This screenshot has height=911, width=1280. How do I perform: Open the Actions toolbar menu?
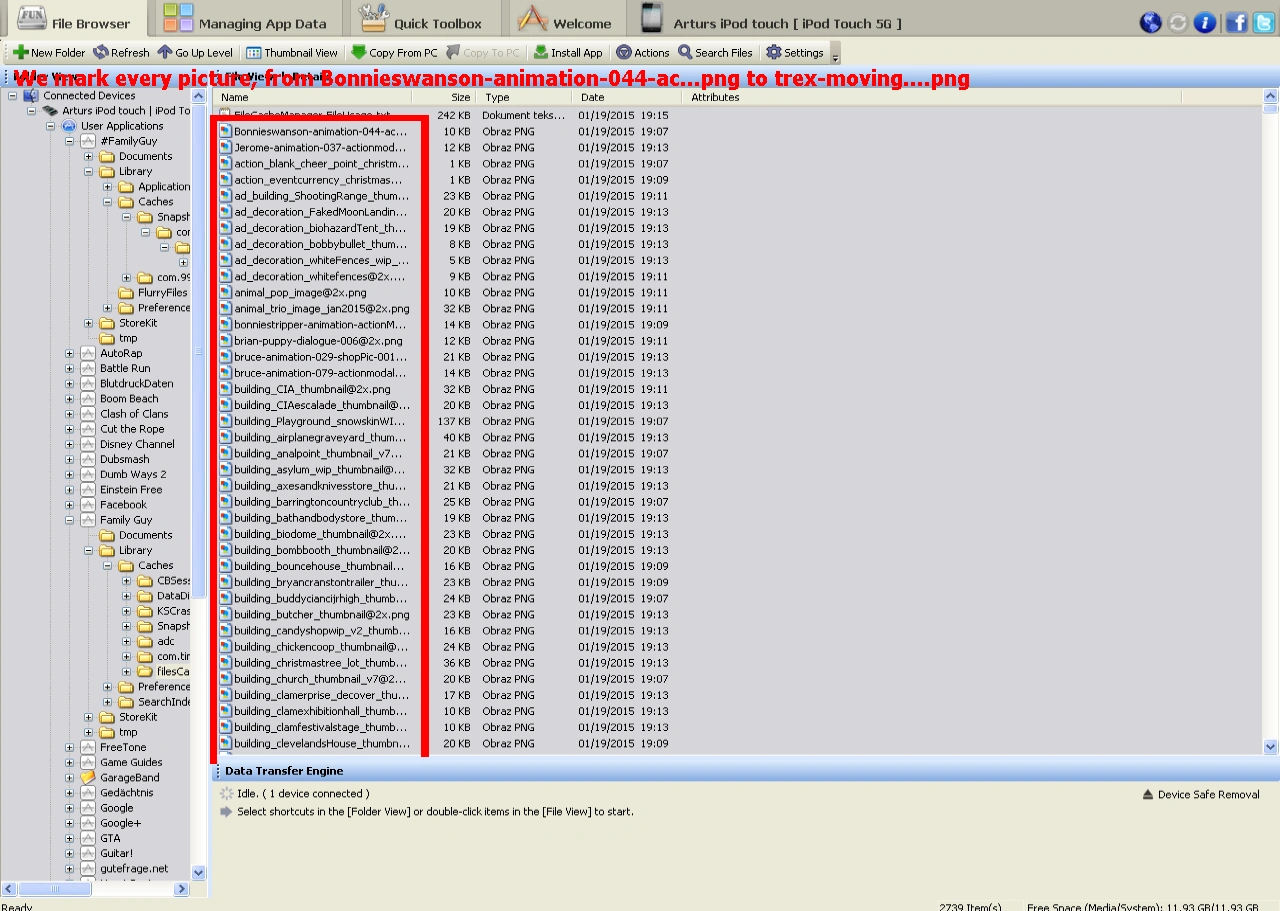click(x=643, y=53)
